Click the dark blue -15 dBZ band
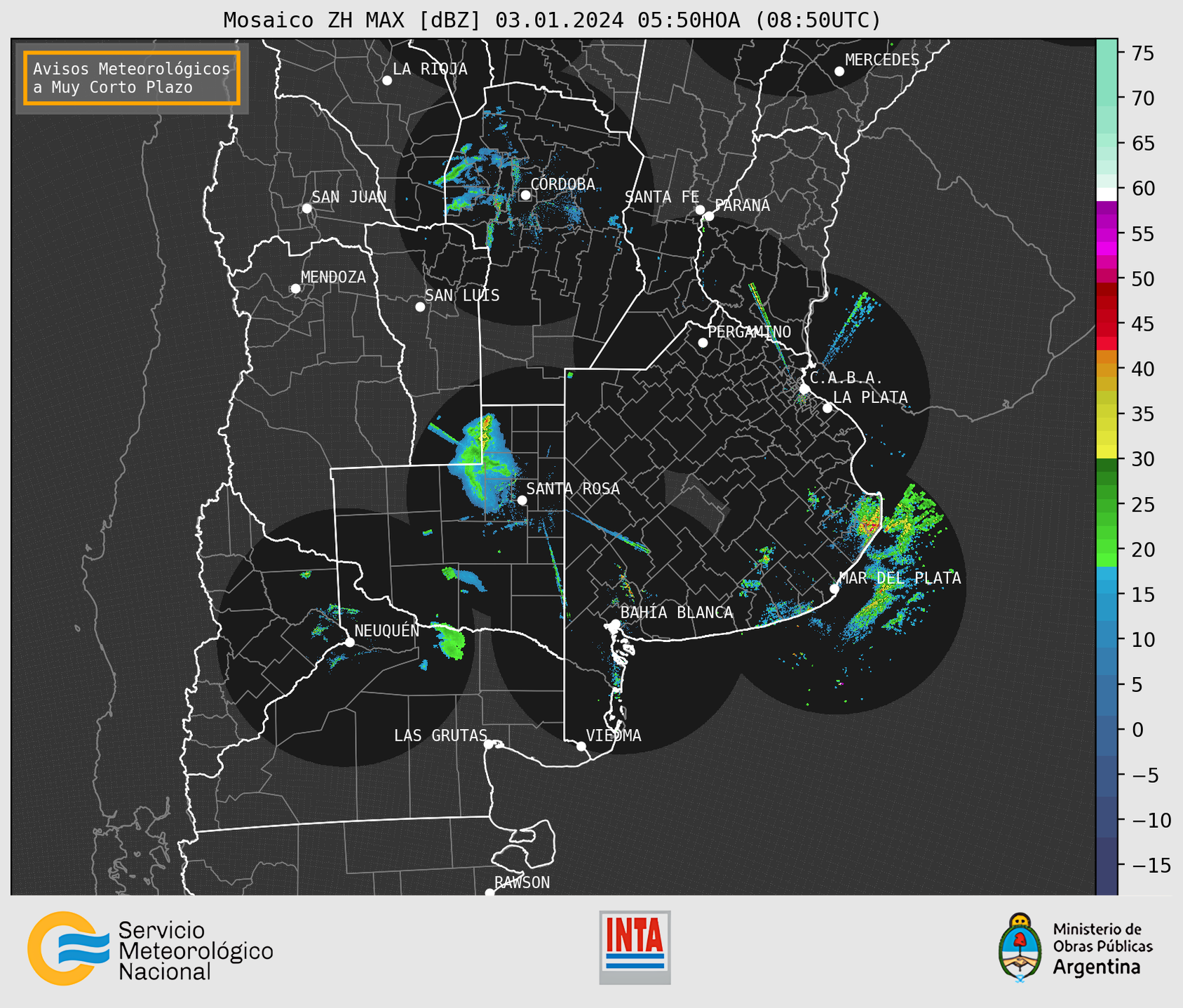The width and height of the screenshot is (1183, 1008). (x=1107, y=866)
